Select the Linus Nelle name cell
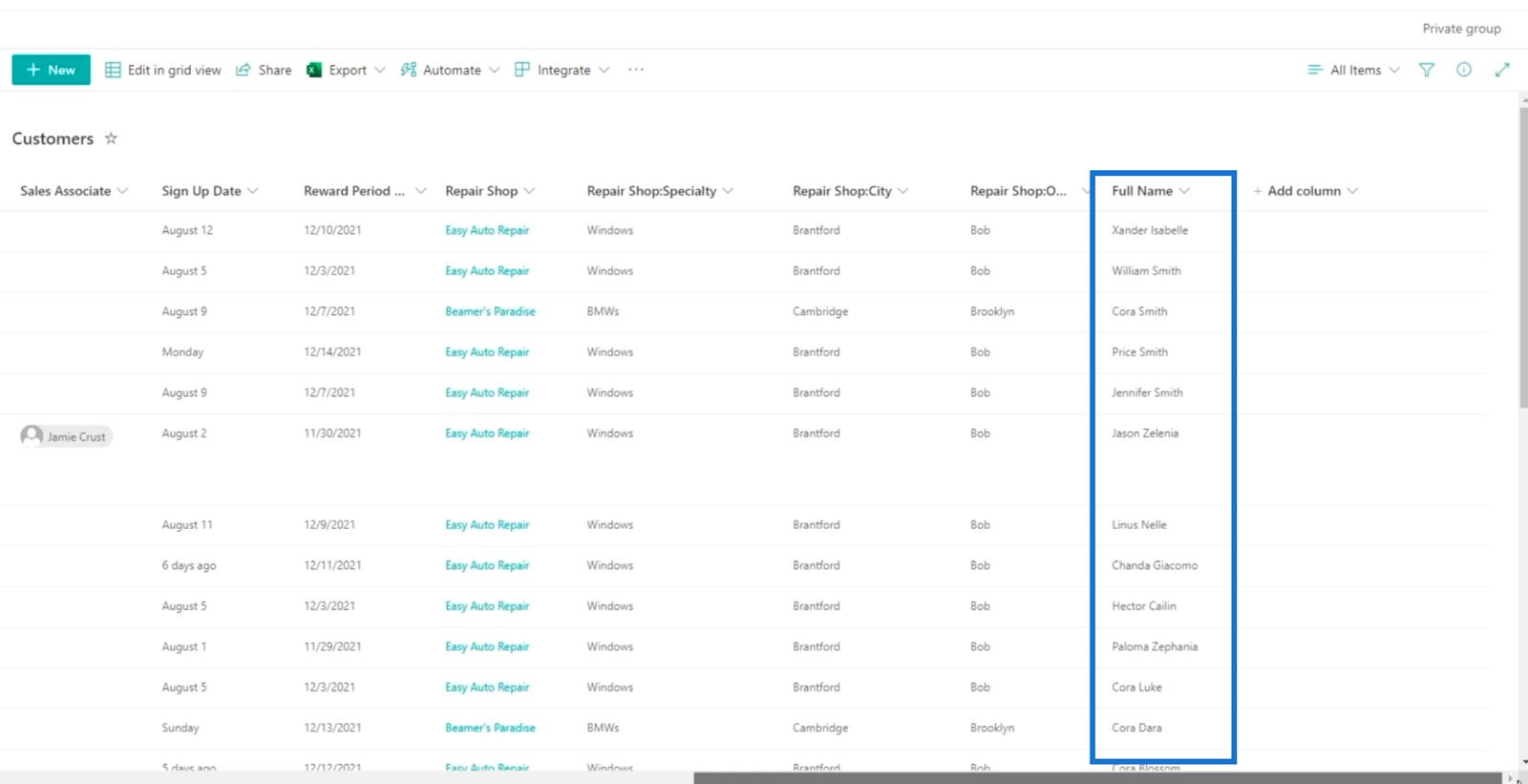The image size is (1528, 784). [1139, 525]
